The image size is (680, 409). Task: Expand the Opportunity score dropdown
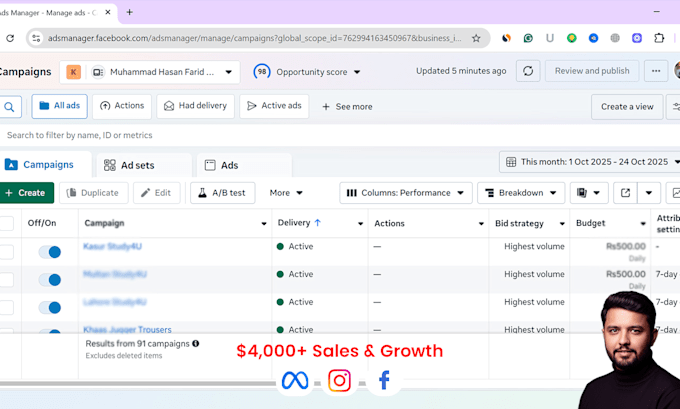[357, 72]
